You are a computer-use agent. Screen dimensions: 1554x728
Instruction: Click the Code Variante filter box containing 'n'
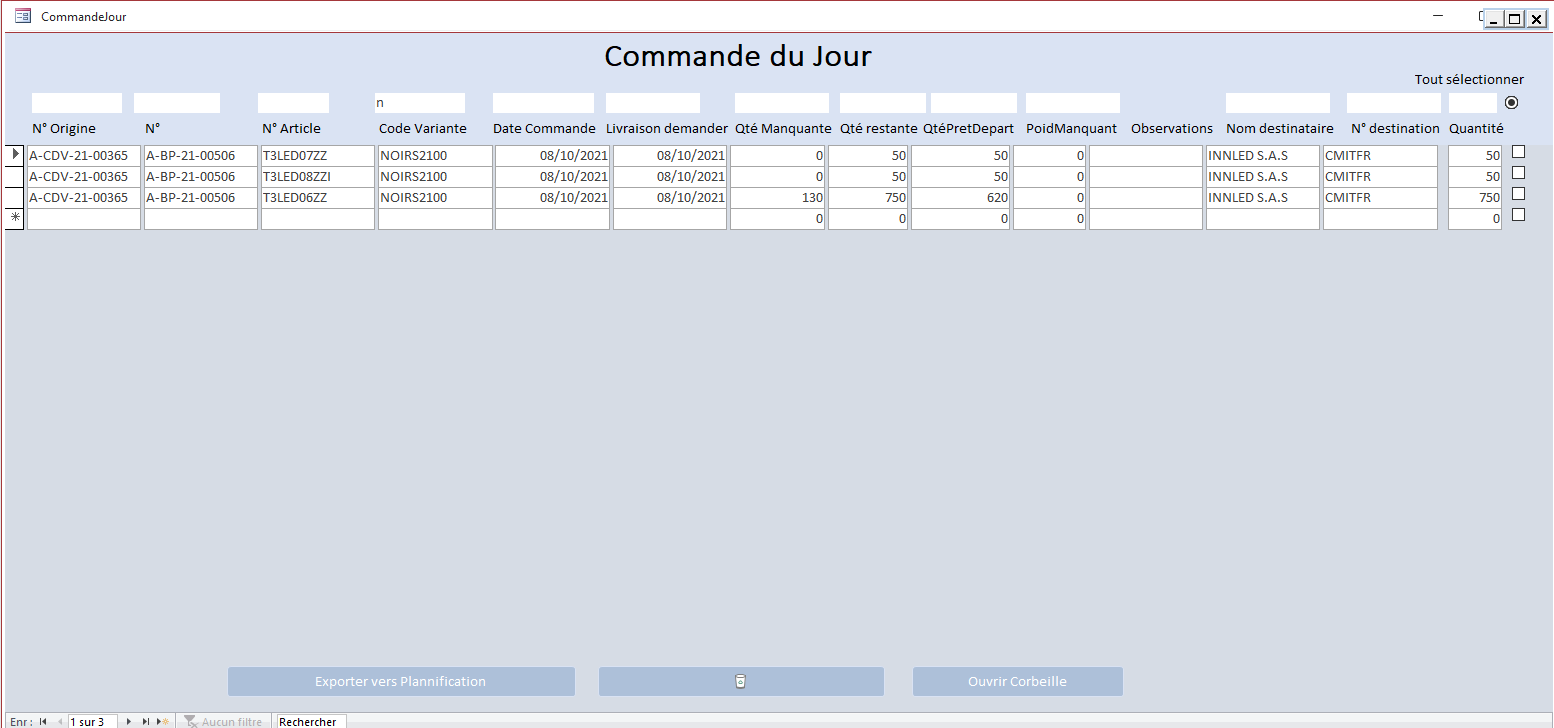[x=419, y=103]
